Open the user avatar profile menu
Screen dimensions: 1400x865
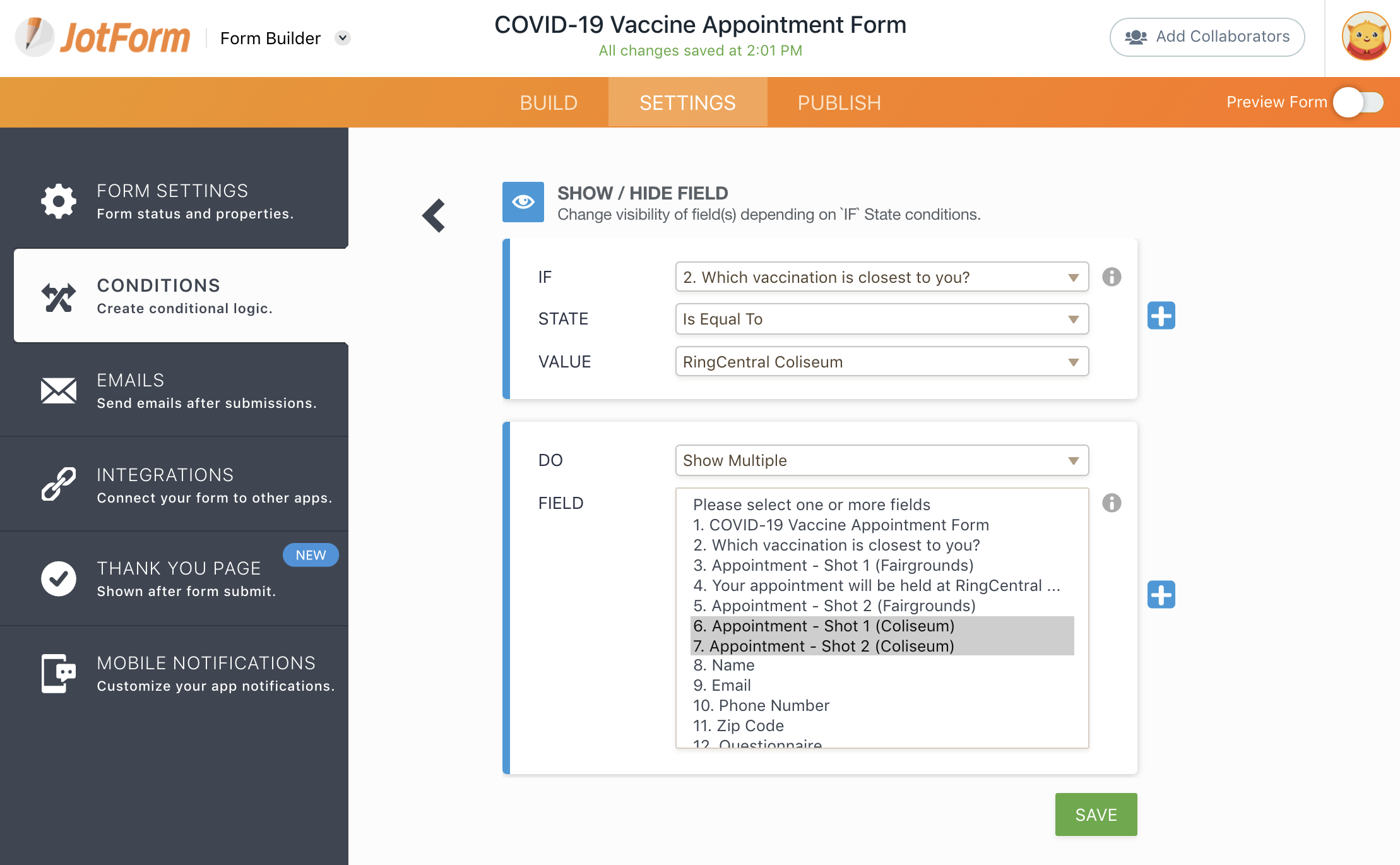[x=1365, y=37]
